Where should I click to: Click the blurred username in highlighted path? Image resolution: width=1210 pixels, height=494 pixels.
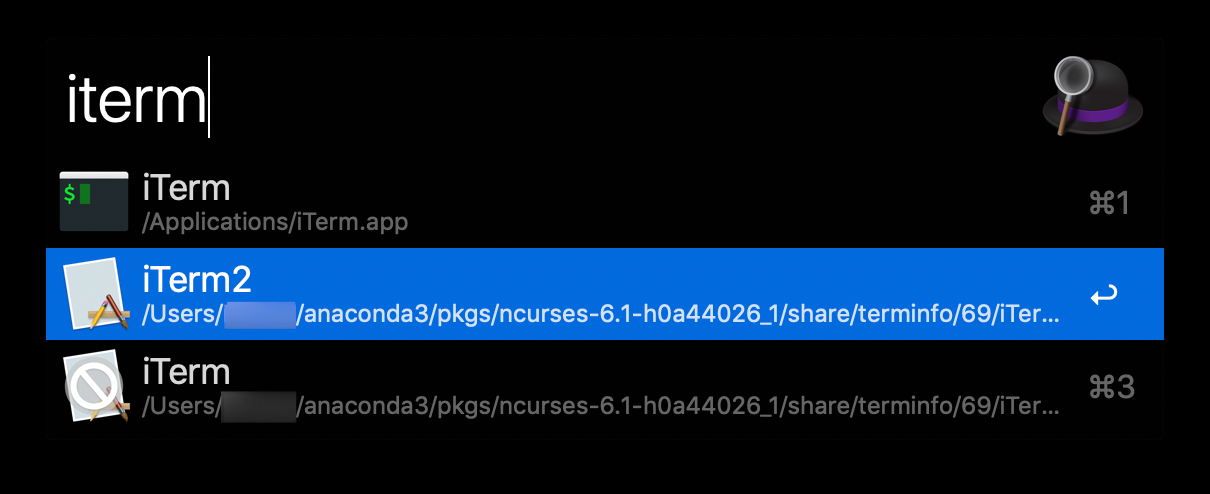coord(259,314)
